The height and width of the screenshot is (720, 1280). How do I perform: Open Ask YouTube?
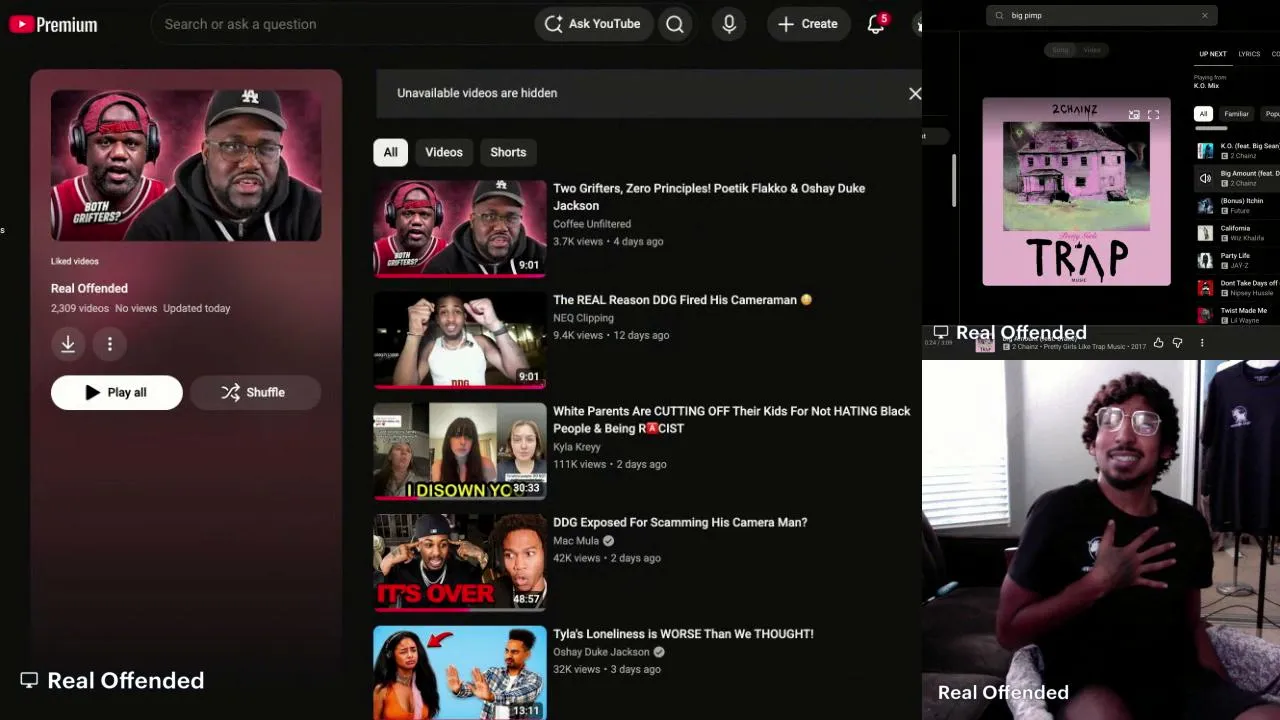[593, 24]
